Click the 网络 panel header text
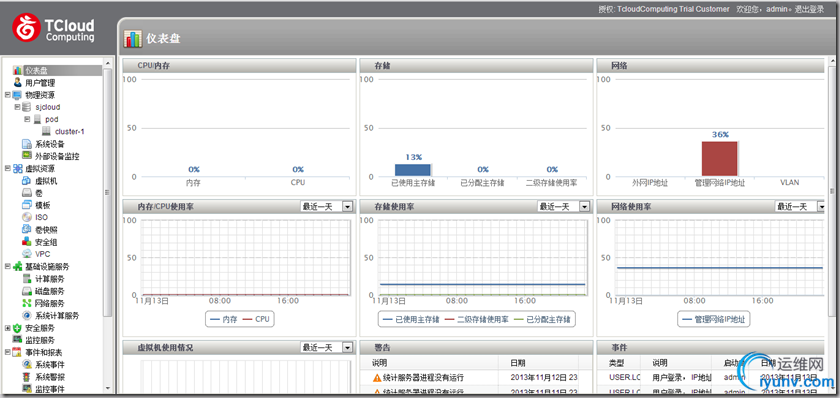The image size is (840, 398). coord(619,66)
